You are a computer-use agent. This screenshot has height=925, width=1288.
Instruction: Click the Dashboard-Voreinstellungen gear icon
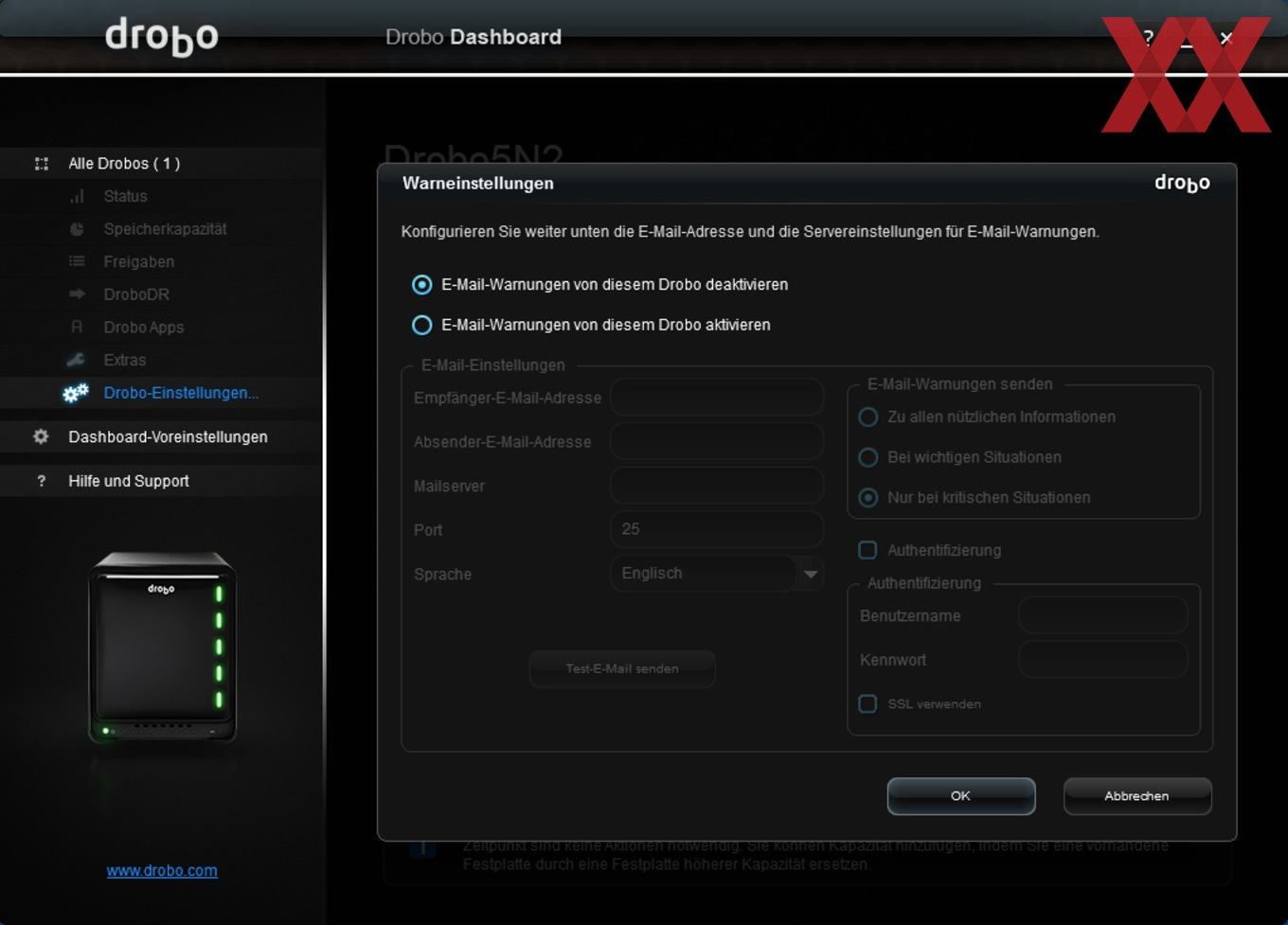point(41,436)
